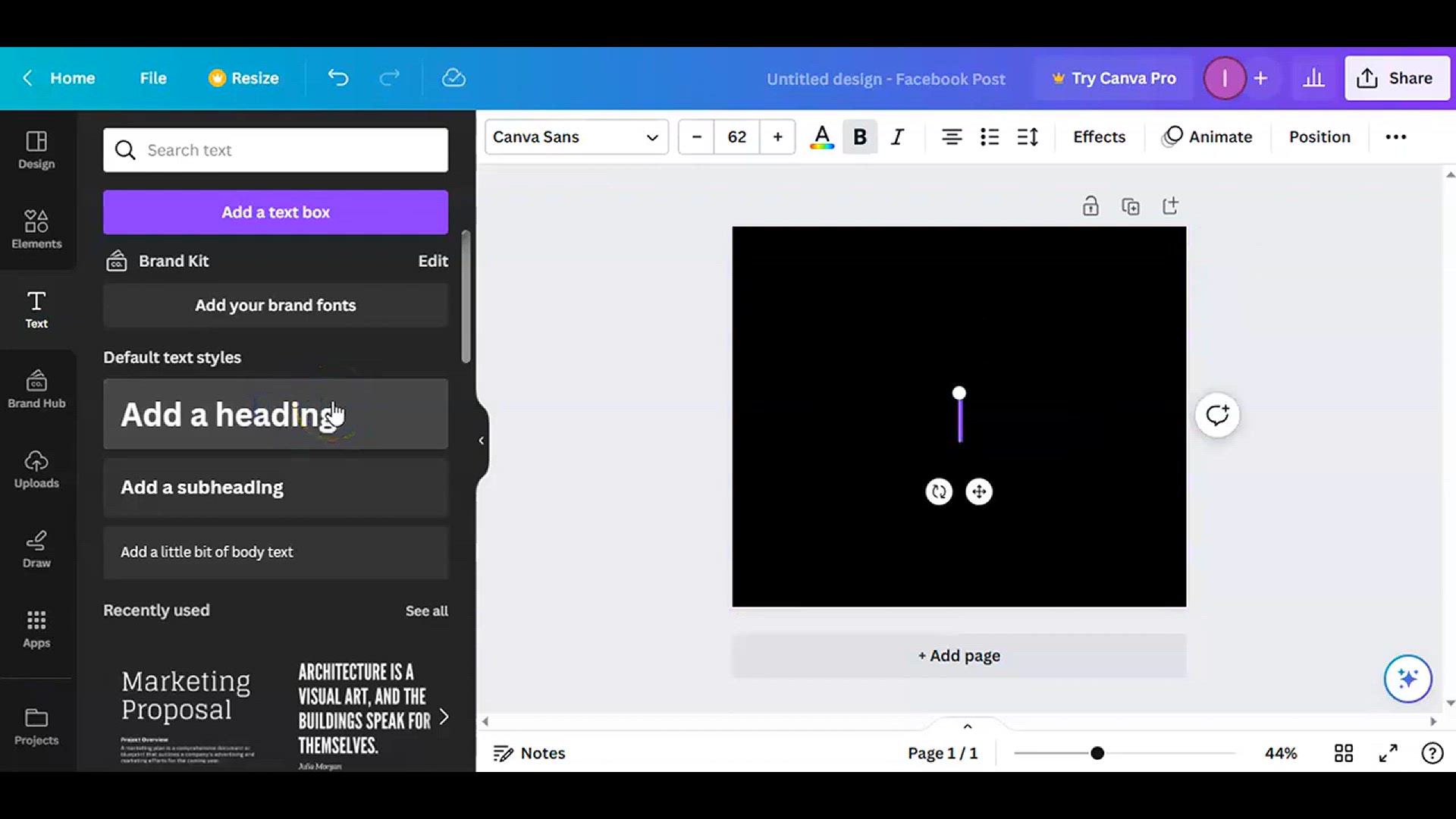Select the Draw tool panel
The width and height of the screenshot is (1456, 819).
click(36, 549)
